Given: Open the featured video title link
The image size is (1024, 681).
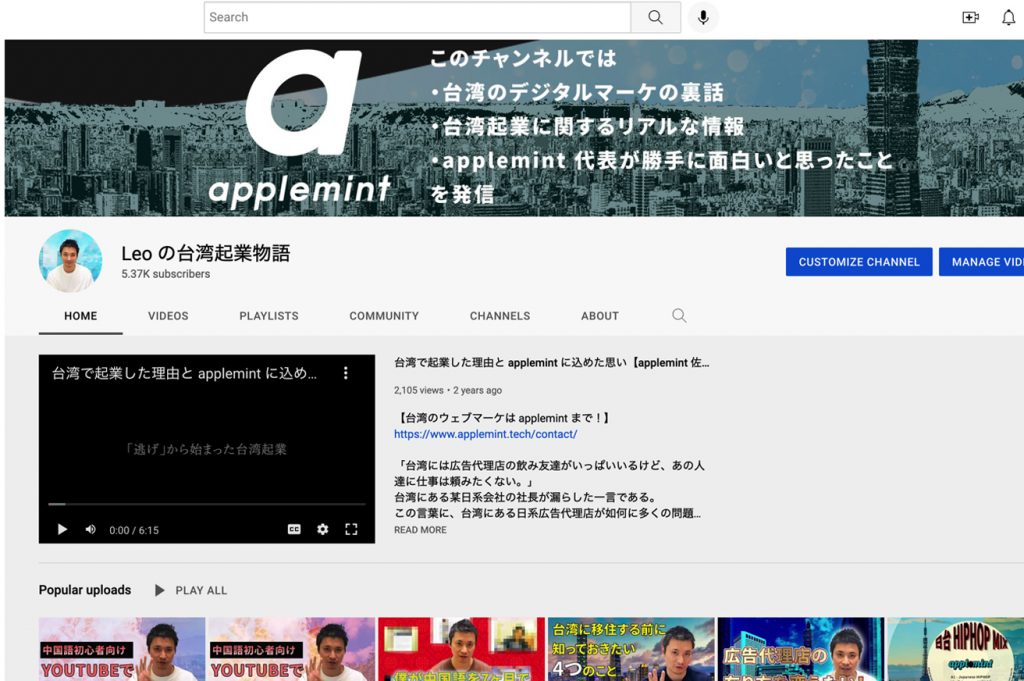Looking at the screenshot, I should (x=551, y=363).
